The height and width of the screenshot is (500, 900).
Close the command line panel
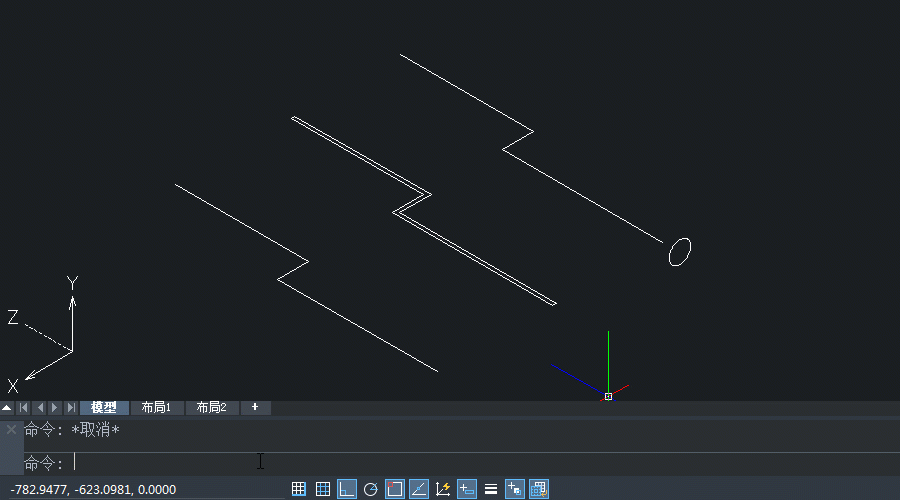[11, 429]
